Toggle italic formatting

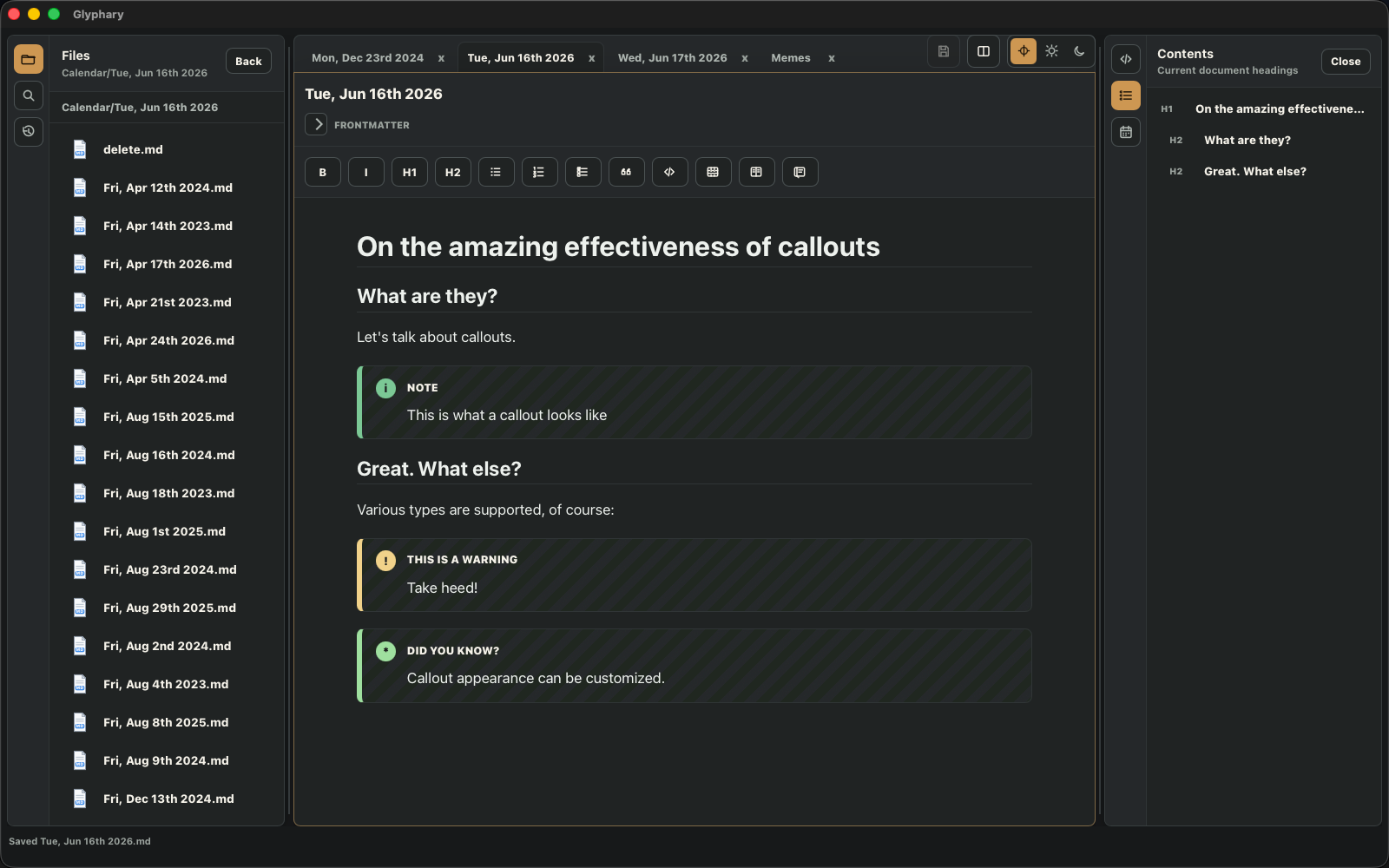point(366,172)
